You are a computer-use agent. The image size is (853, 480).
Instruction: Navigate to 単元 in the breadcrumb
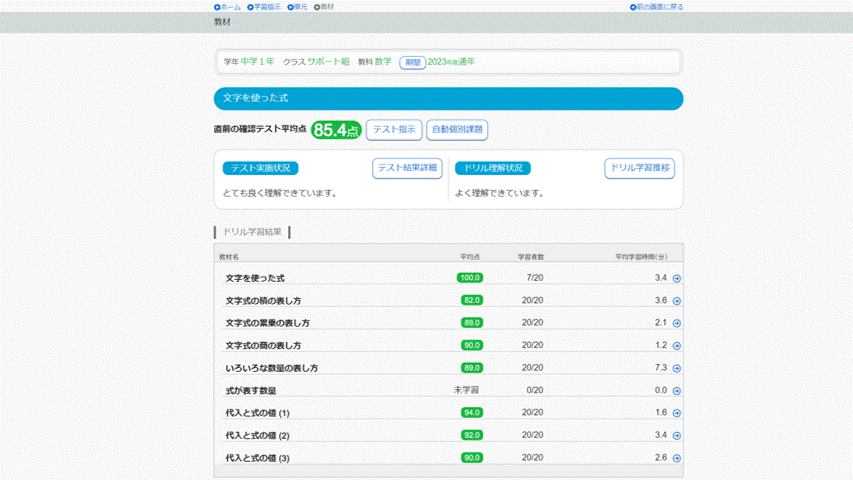point(297,7)
